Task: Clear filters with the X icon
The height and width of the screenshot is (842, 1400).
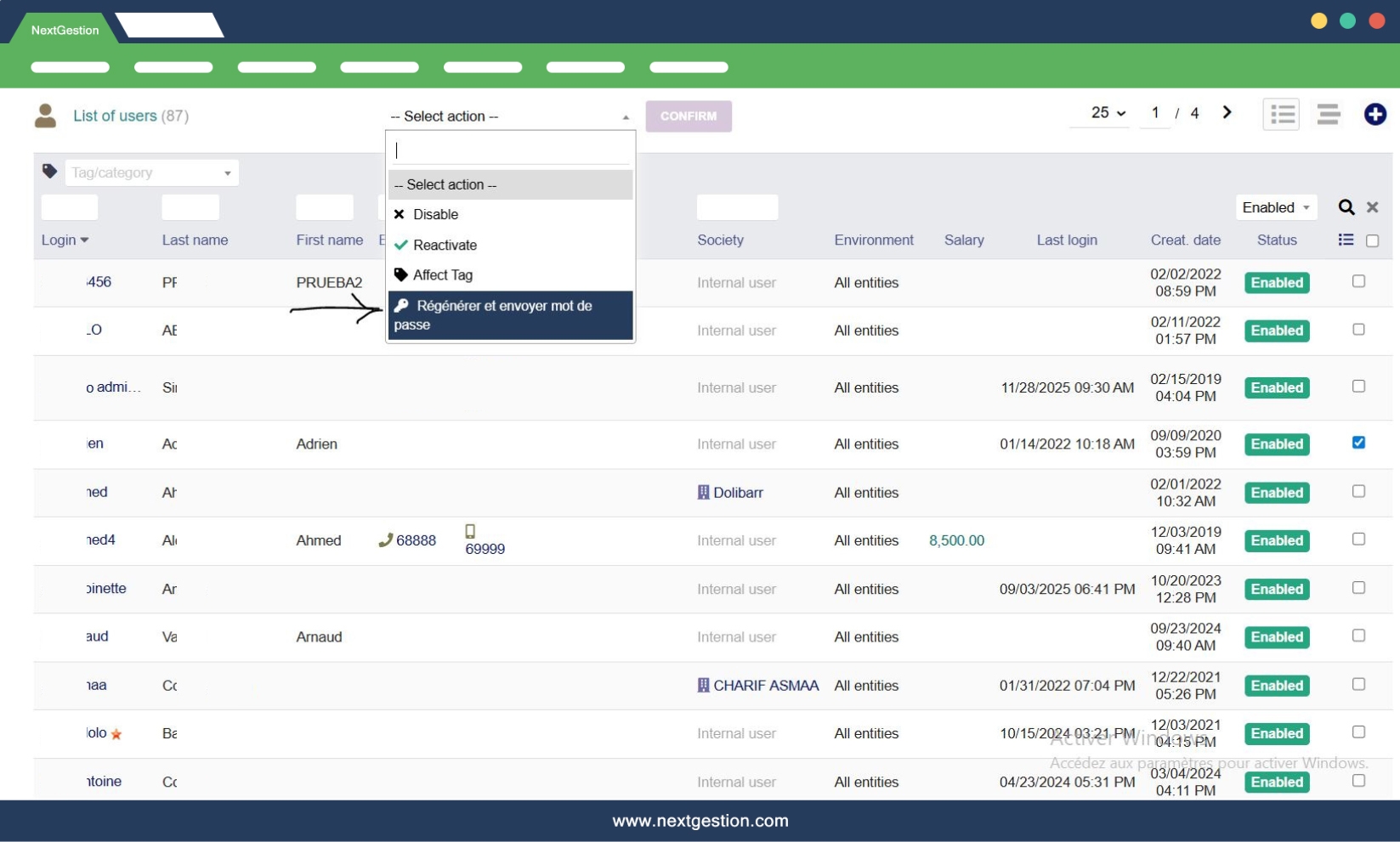Action: pyautogui.click(x=1372, y=207)
